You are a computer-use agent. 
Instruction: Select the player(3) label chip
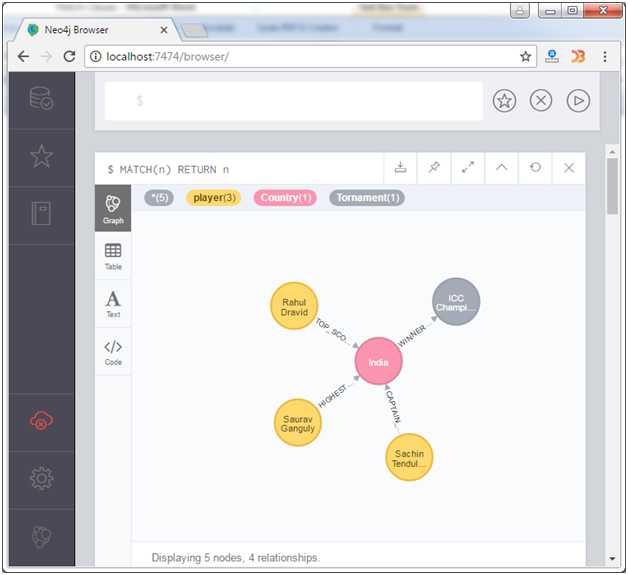214,198
